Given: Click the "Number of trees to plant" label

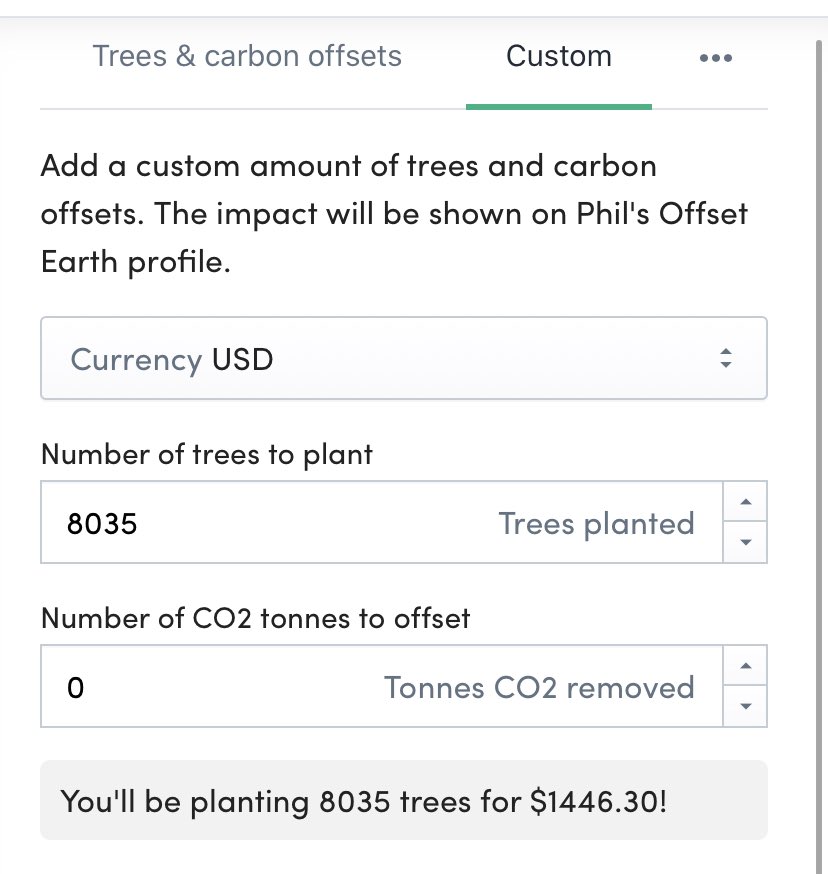Looking at the screenshot, I should coord(206,454).
